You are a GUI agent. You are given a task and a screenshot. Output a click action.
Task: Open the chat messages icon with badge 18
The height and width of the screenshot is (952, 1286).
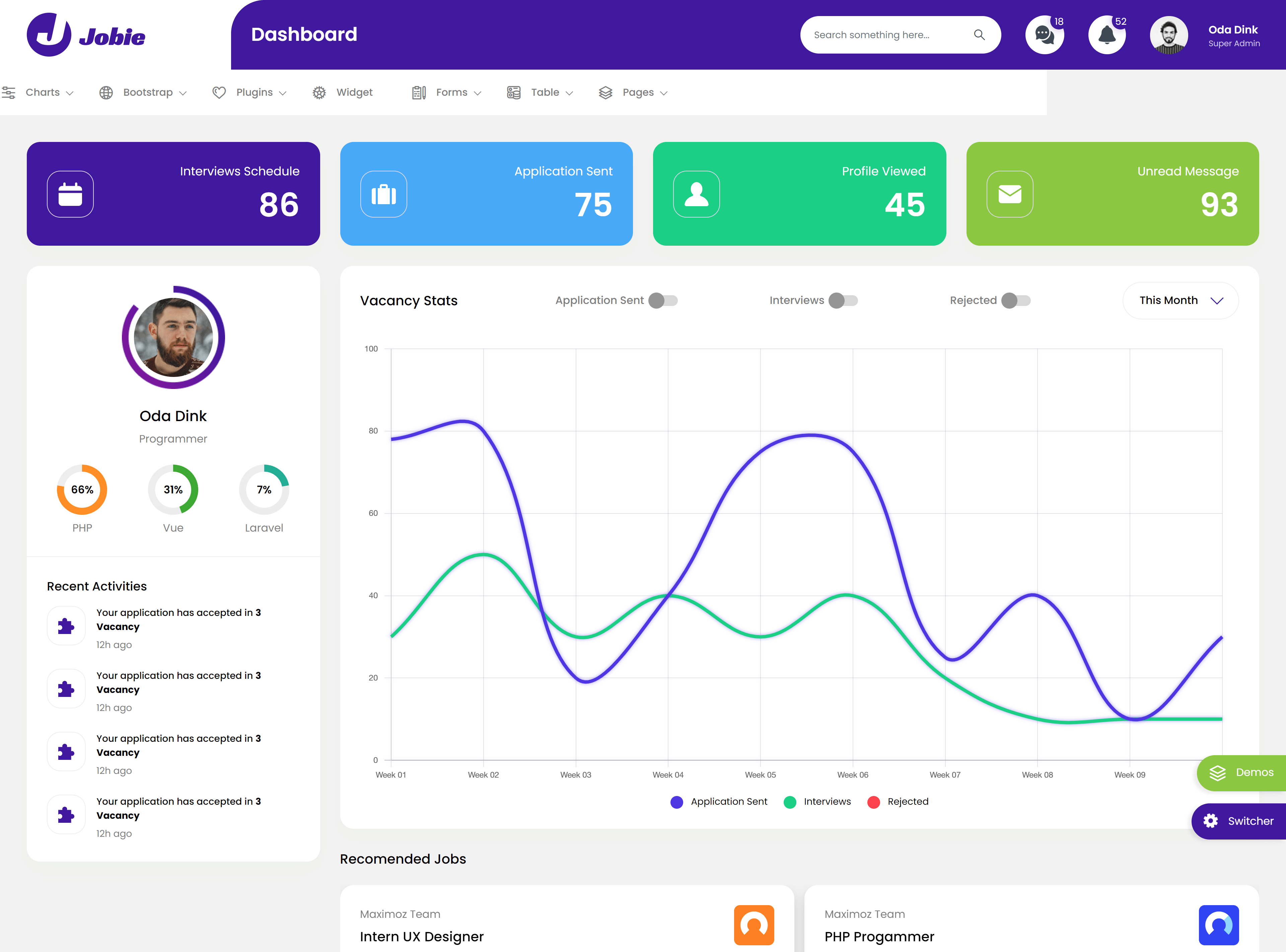point(1044,35)
